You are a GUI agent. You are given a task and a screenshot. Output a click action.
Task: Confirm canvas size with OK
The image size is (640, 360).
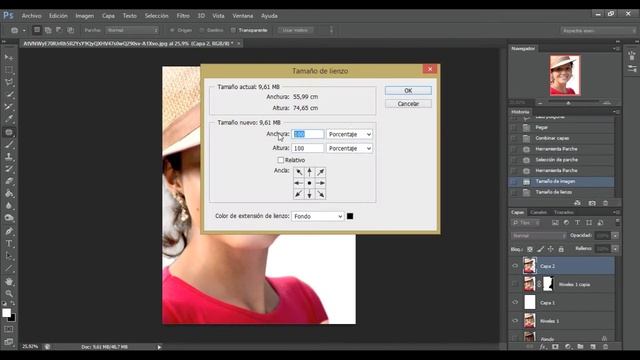(408, 91)
